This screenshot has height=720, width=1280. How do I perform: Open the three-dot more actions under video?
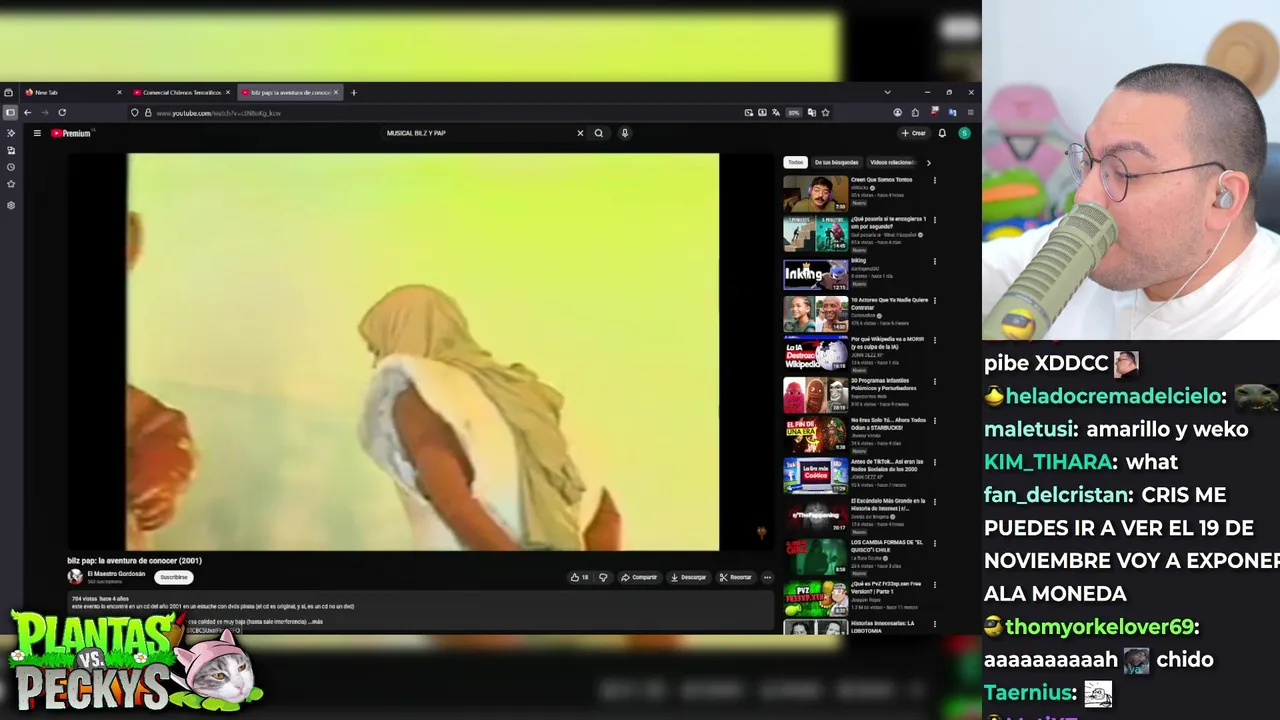coord(767,577)
